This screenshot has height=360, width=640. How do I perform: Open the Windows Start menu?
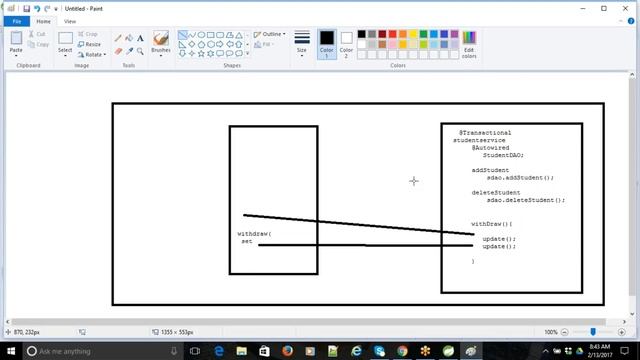click(11, 351)
